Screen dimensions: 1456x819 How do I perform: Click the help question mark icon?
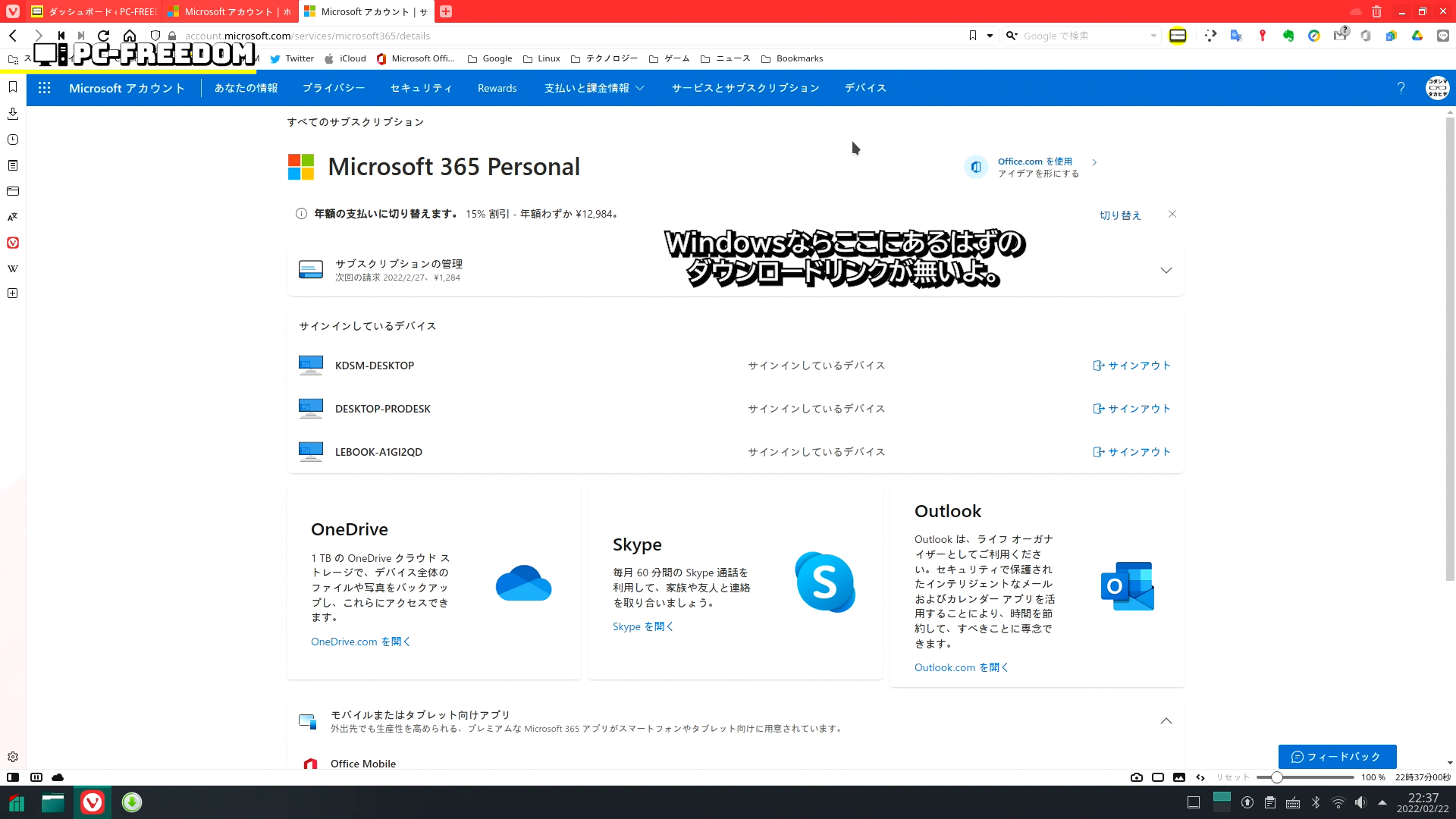tap(1401, 88)
